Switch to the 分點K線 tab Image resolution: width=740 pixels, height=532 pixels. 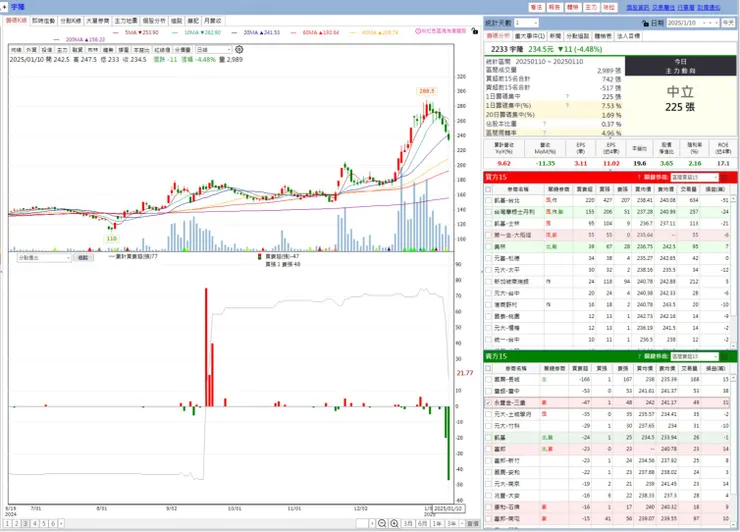tap(70, 21)
